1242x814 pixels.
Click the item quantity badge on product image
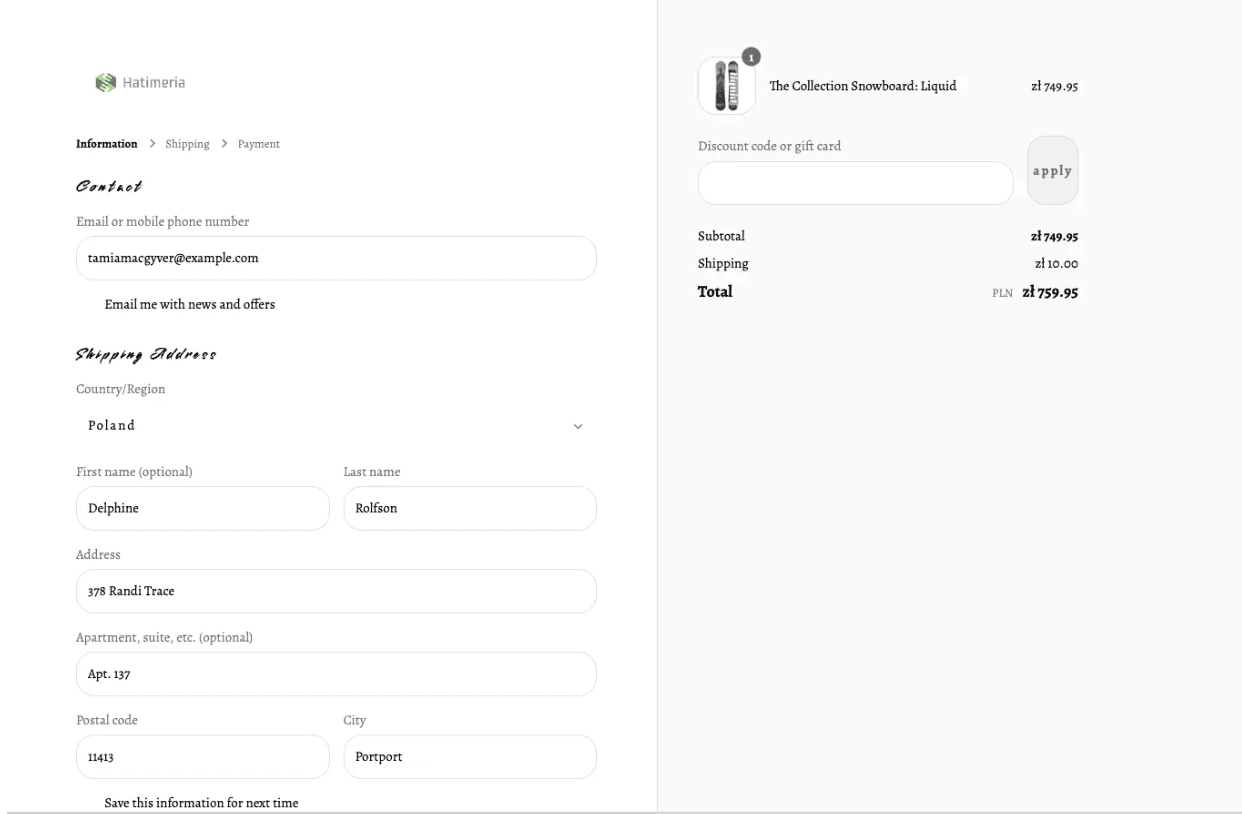751,57
